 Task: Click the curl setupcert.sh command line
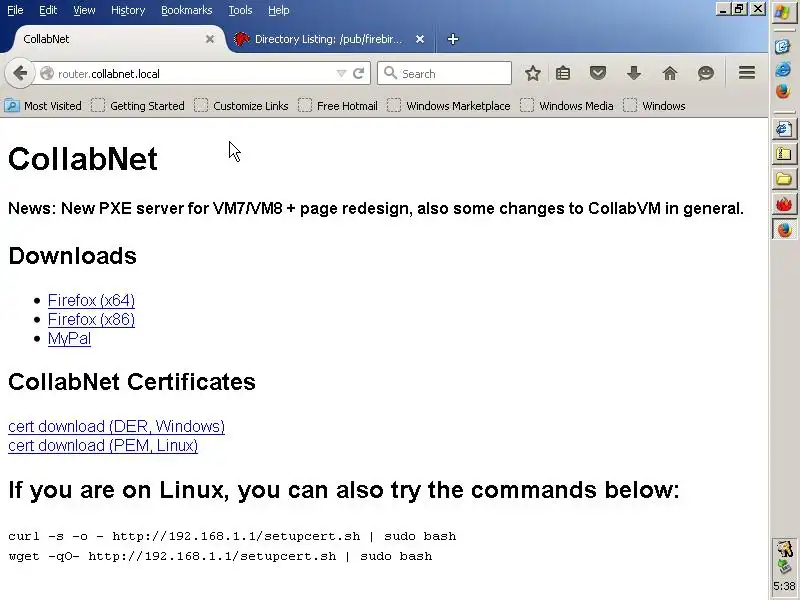(232, 536)
